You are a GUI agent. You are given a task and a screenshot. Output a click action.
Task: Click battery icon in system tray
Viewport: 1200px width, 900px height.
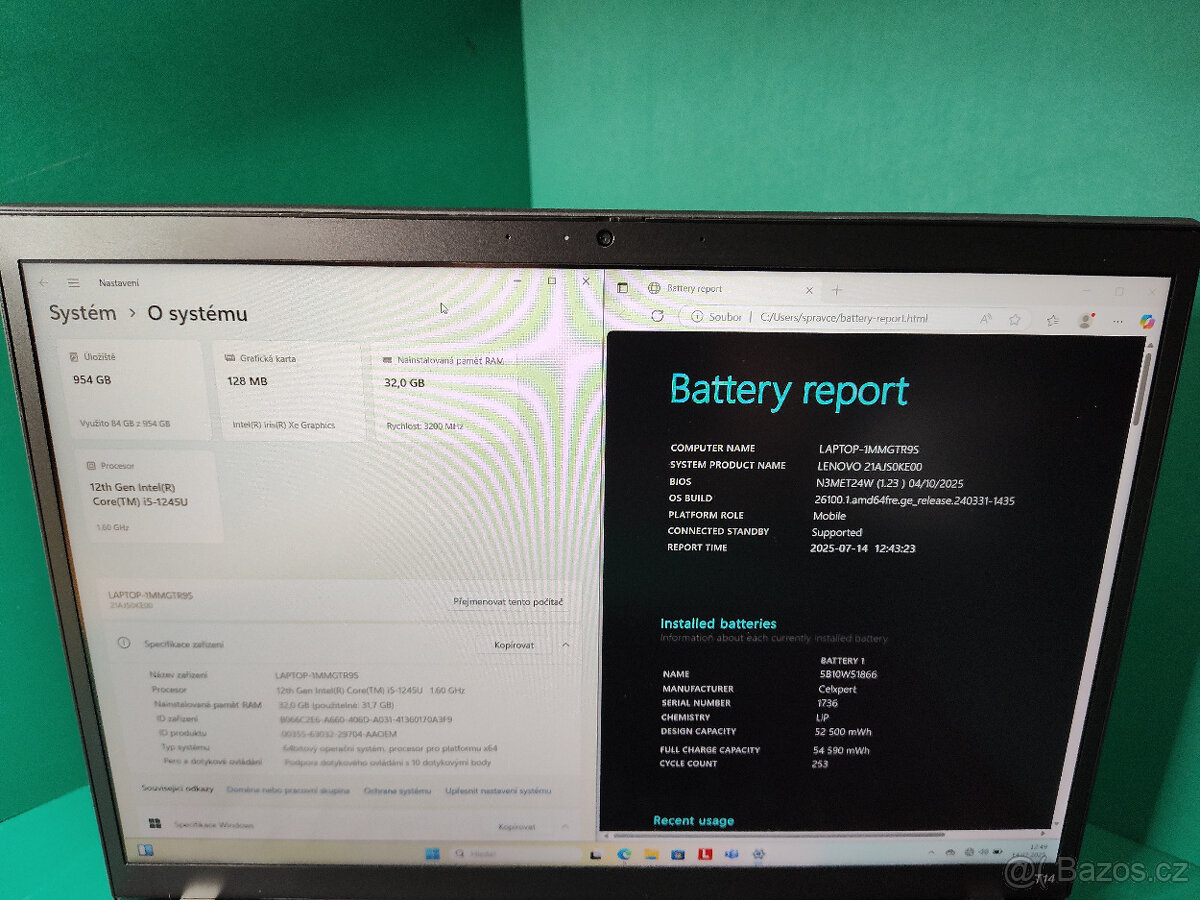[996, 851]
